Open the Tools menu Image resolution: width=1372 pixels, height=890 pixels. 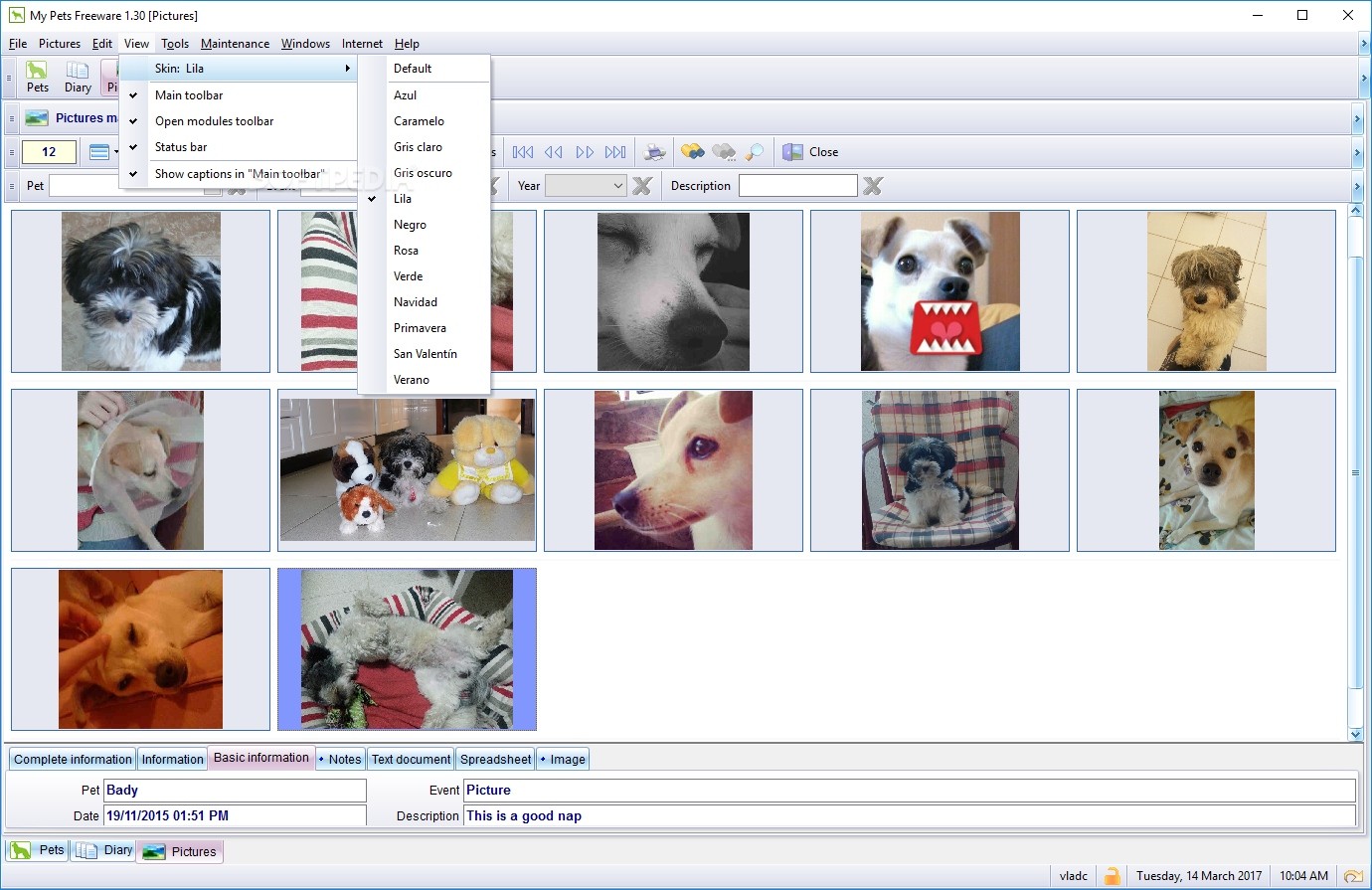(x=175, y=44)
